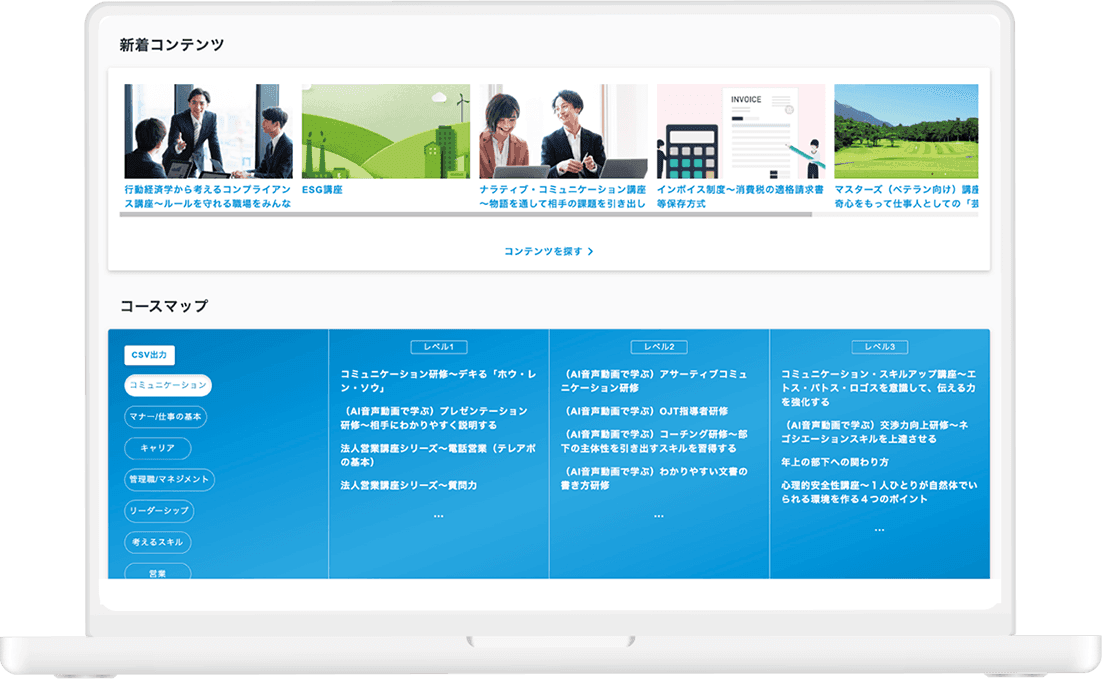Expand more Level 1 courses ellipsis
The height and width of the screenshot is (679, 1102).
(438, 515)
